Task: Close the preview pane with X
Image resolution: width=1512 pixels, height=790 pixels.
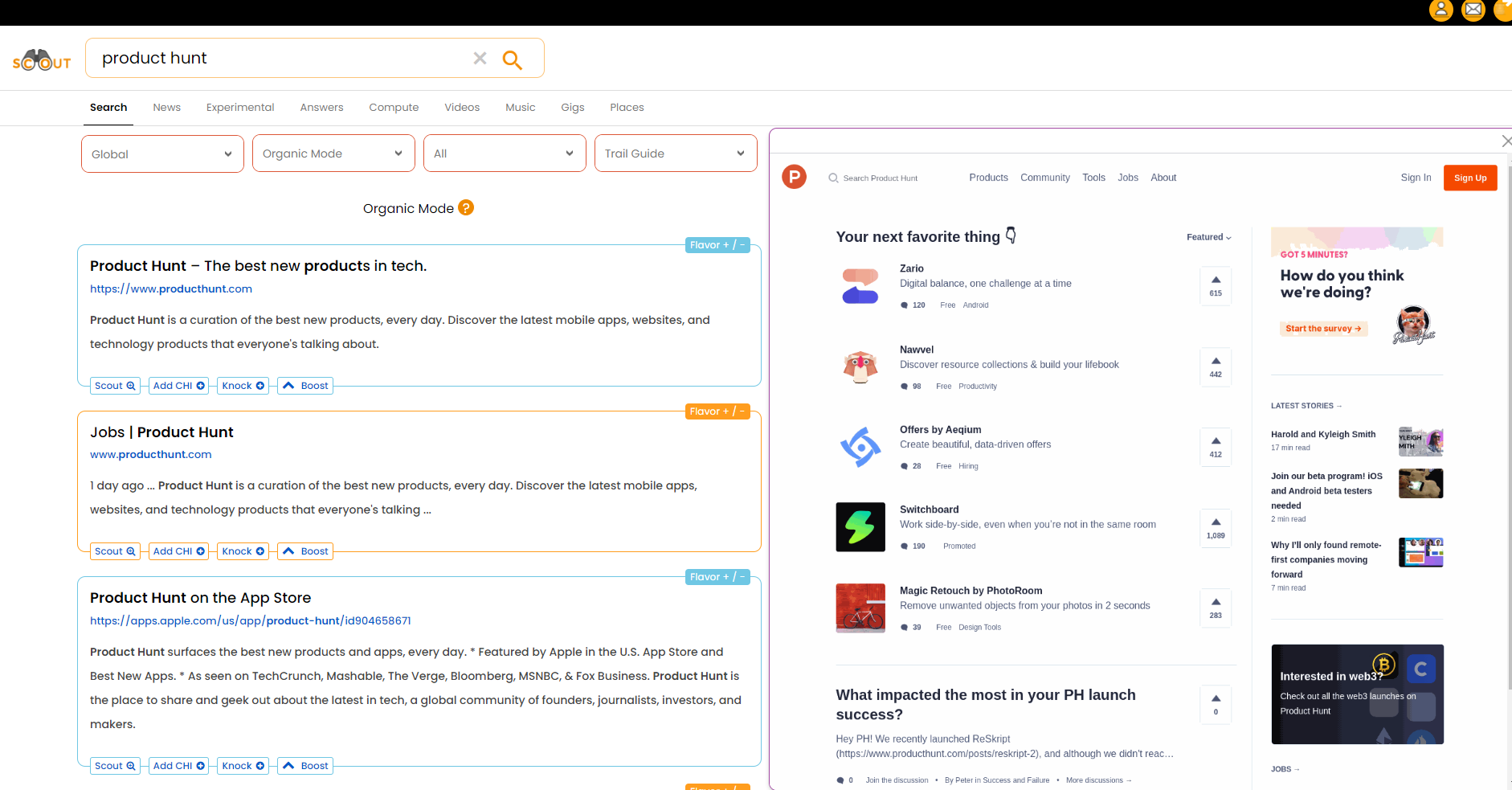Action: (x=1506, y=141)
